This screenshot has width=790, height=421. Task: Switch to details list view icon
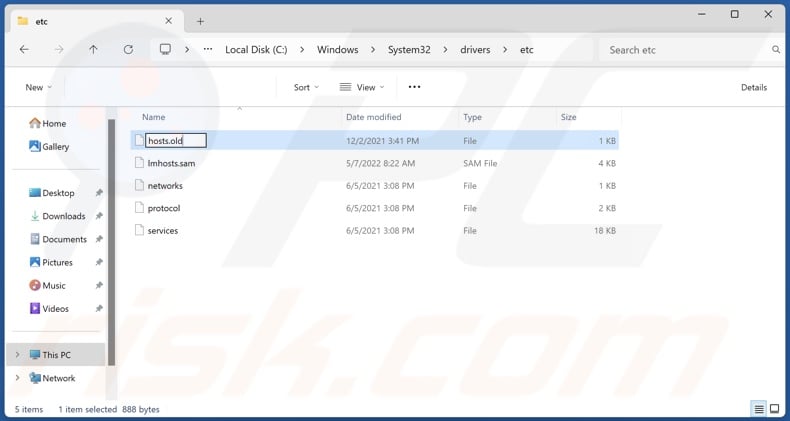759,409
